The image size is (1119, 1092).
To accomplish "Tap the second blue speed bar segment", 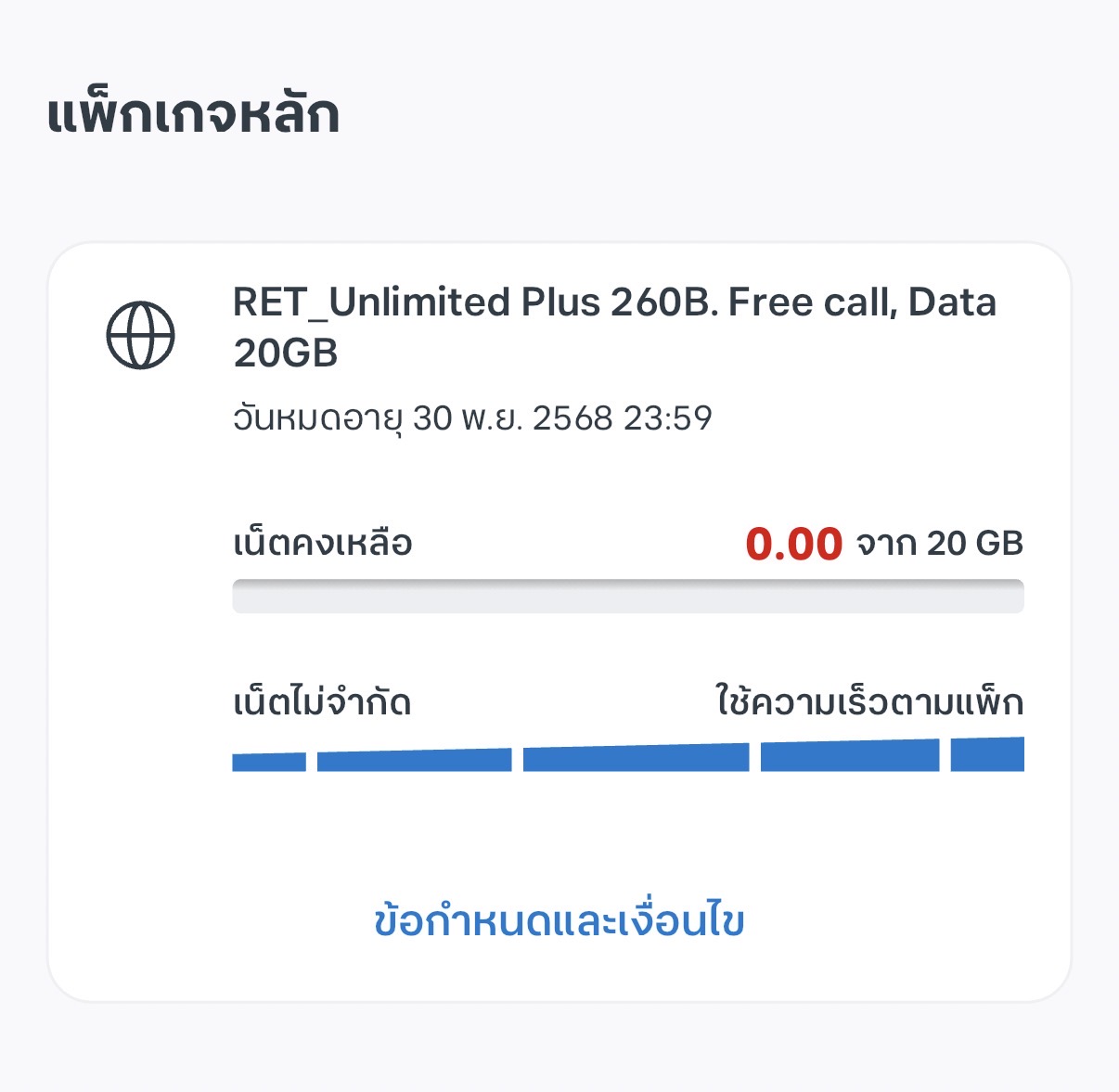I will [414, 760].
